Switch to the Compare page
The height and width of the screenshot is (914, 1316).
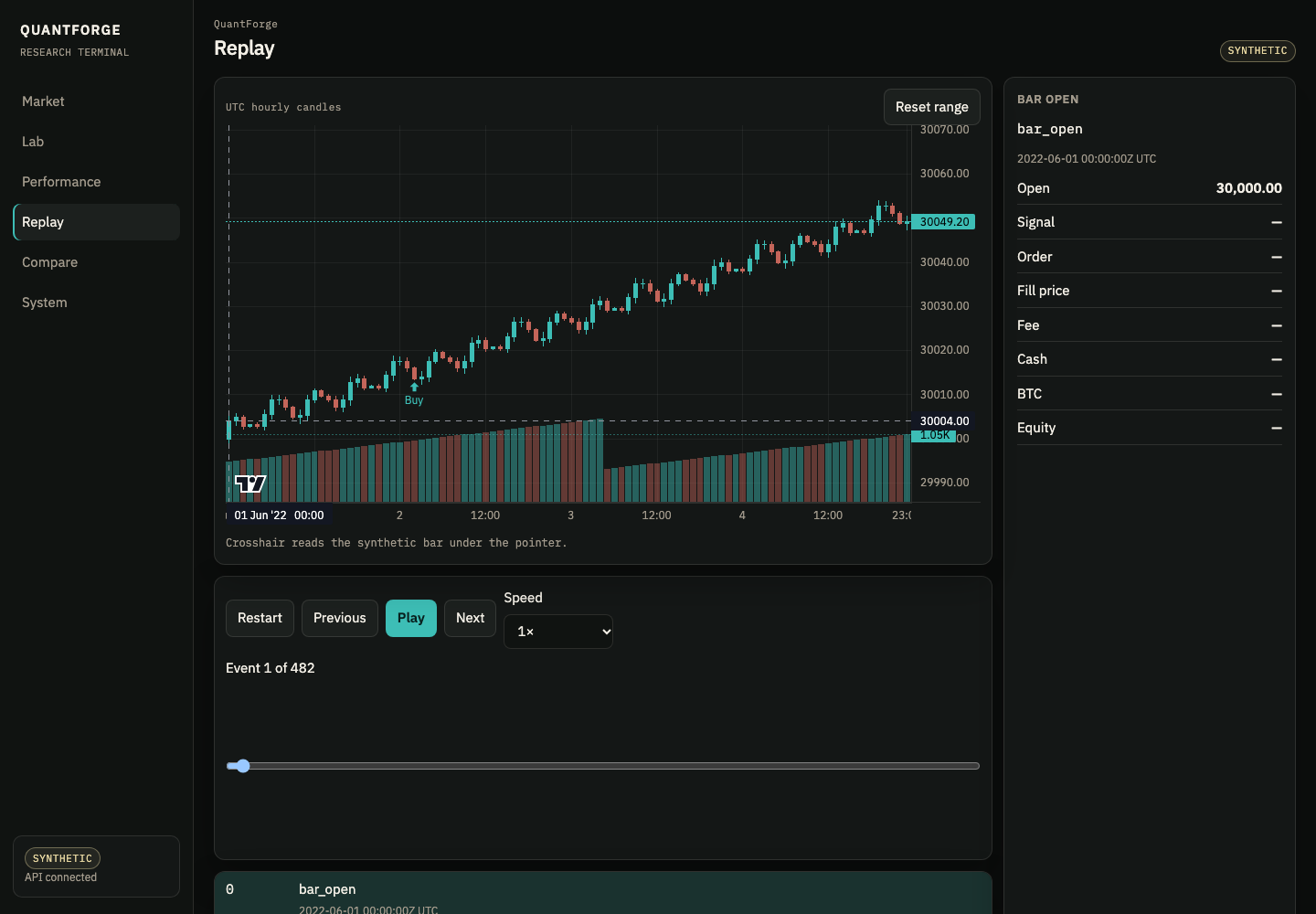coord(96,262)
